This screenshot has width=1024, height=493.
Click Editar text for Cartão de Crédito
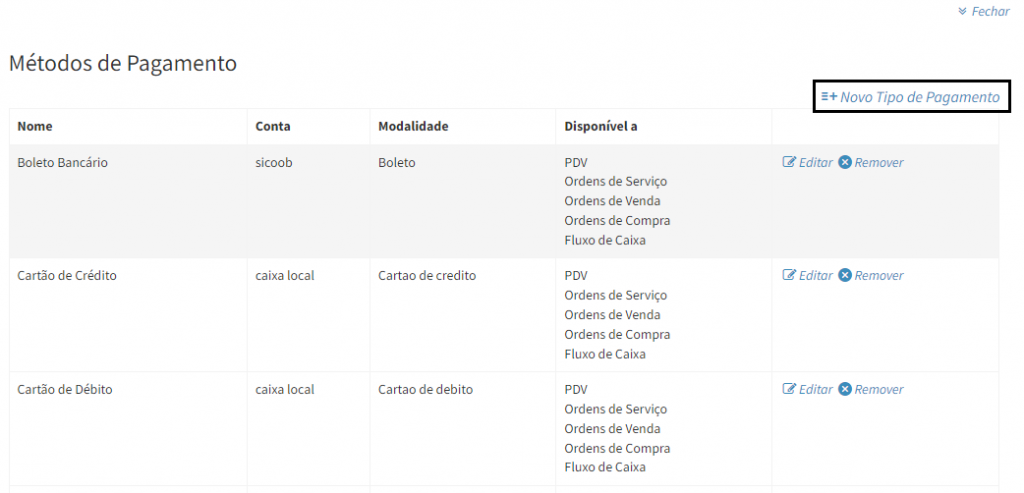pyautogui.click(x=815, y=276)
